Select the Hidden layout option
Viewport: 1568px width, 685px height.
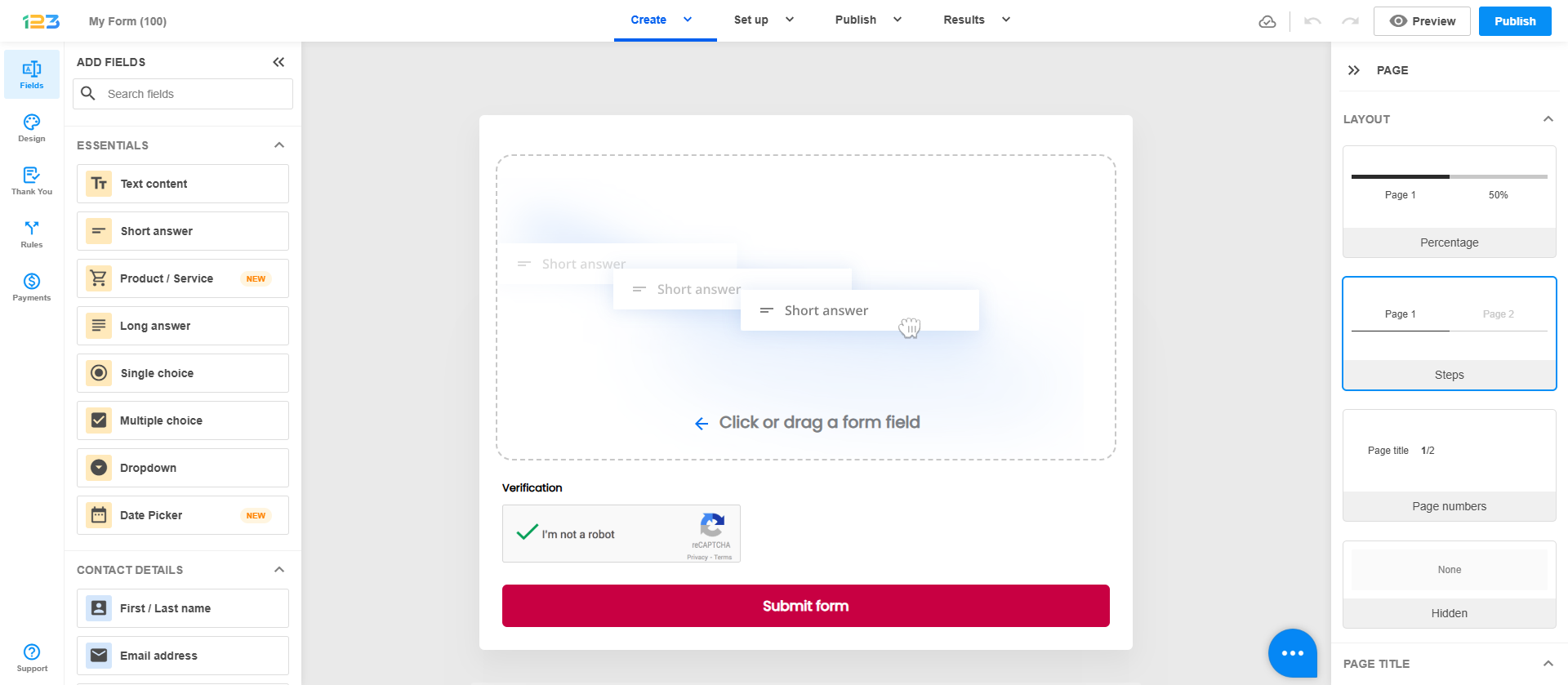pyautogui.click(x=1449, y=585)
